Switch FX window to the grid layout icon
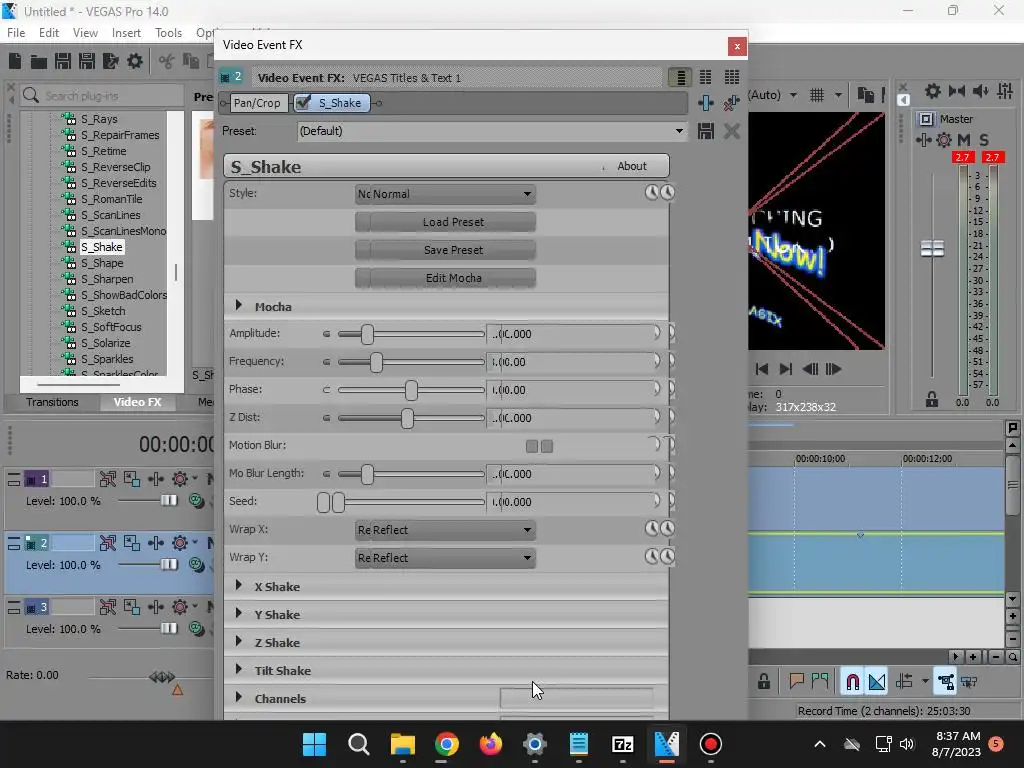Viewport: 1024px width, 768px height. click(731, 77)
